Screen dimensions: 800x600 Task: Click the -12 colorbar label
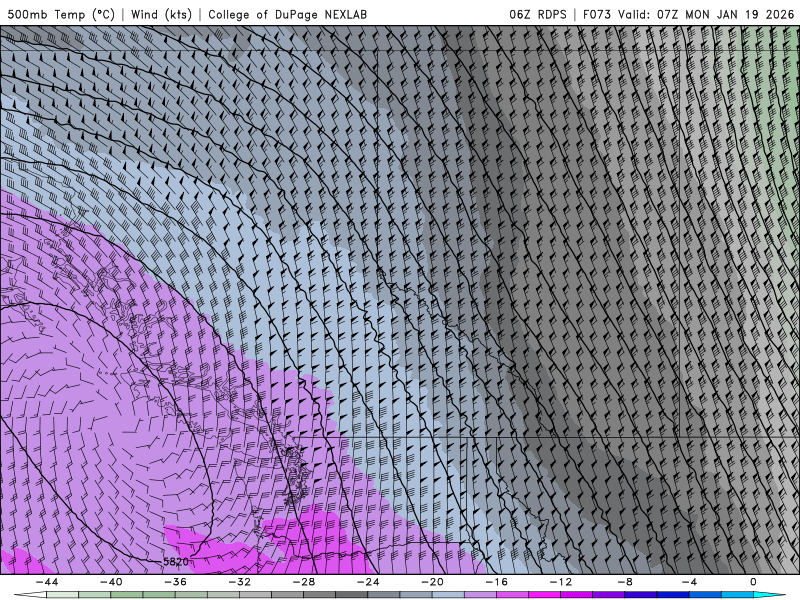click(x=561, y=582)
